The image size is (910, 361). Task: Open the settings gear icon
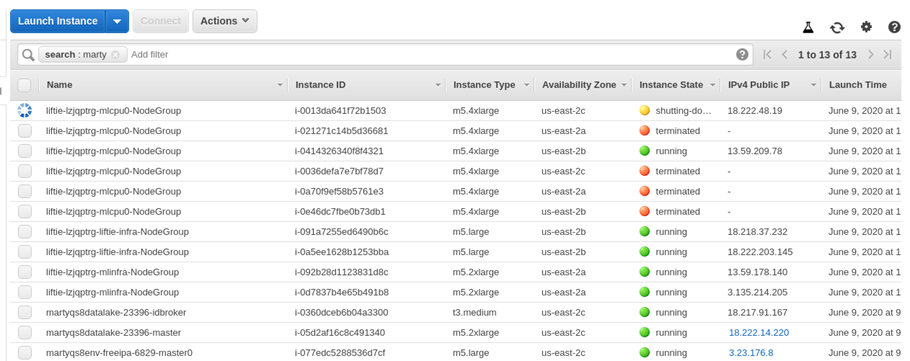tap(866, 27)
